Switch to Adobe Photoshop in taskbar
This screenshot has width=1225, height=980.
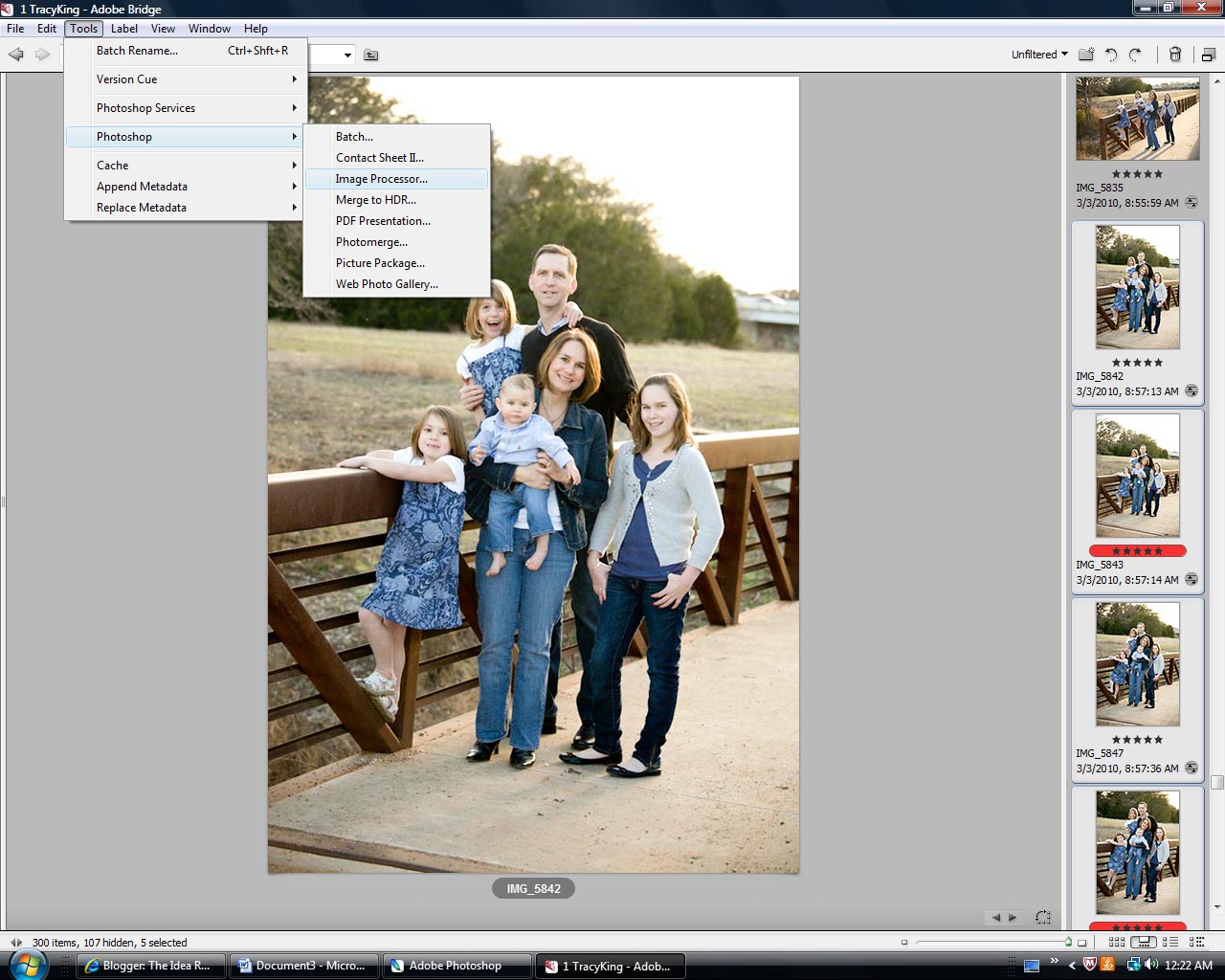click(457, 966)
